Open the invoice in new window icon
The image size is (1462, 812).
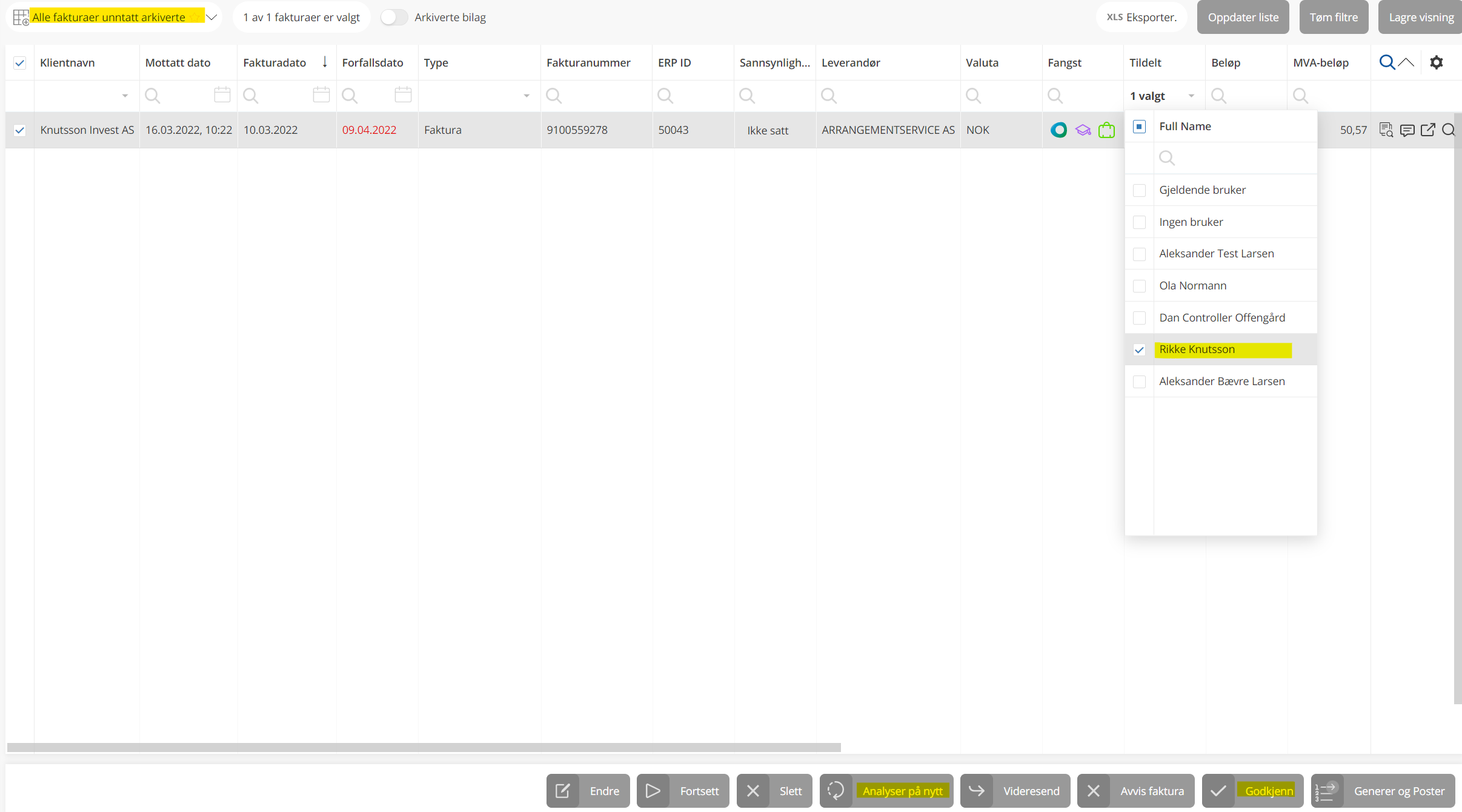1428,130
